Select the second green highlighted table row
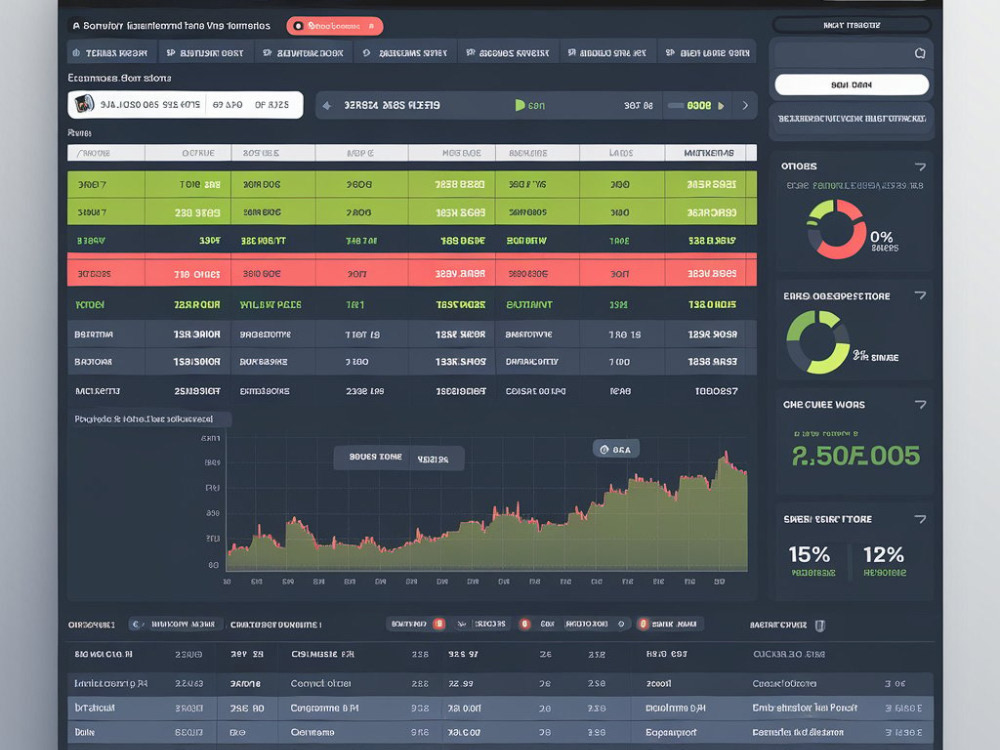This screenshot has height=750, width=1000. [412, 212]
